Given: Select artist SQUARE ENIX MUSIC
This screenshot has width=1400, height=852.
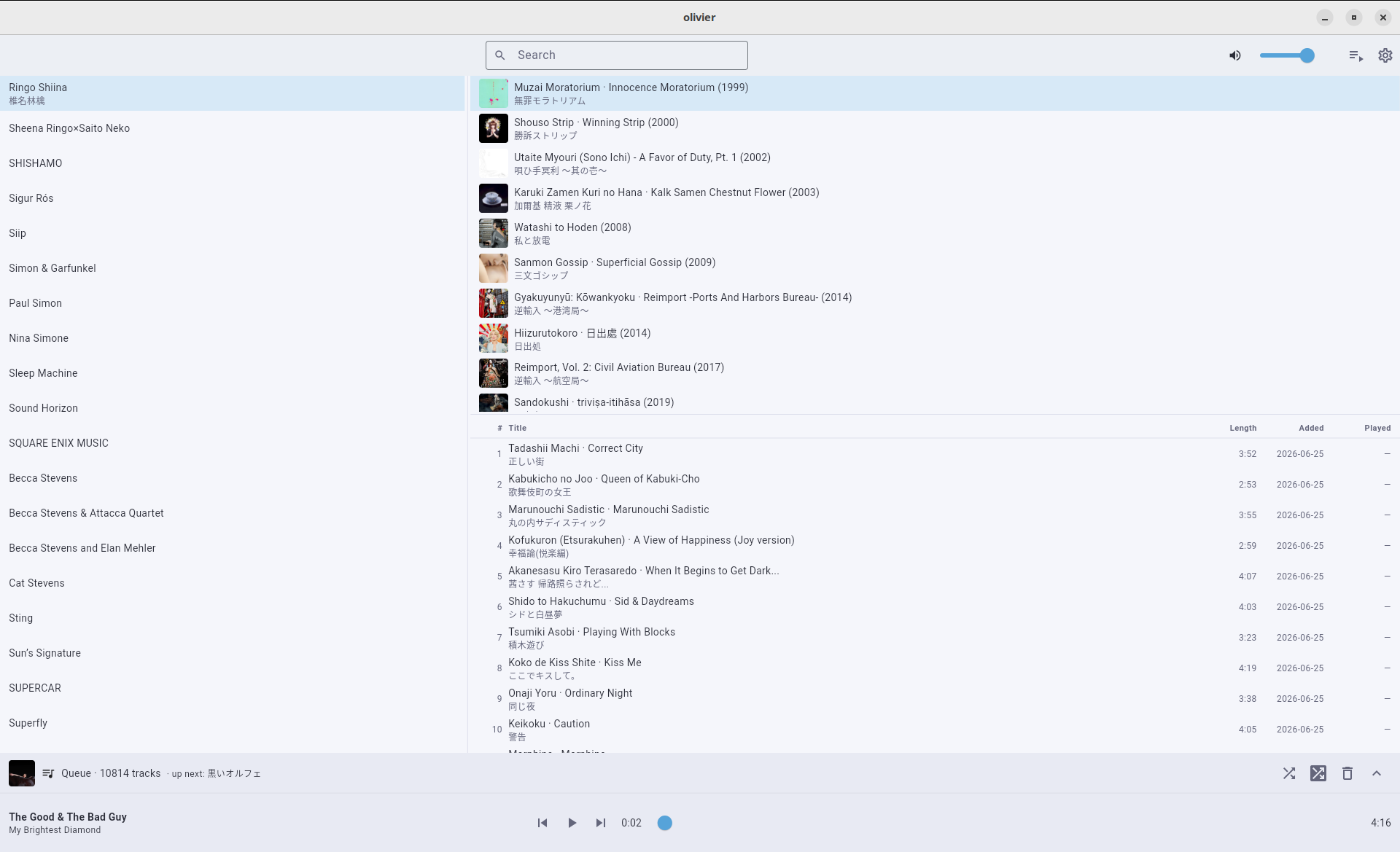Looking at the screenshot, I should (232, 443).
